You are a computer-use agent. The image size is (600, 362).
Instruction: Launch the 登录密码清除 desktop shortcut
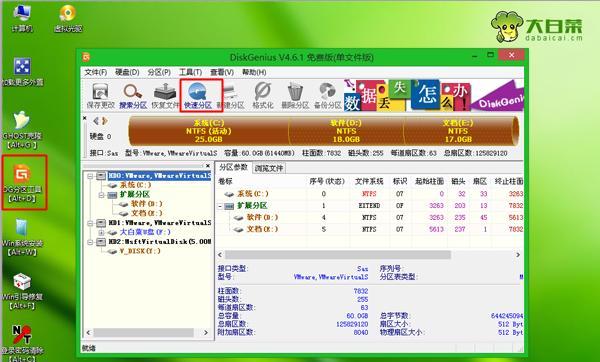(22, 344)
